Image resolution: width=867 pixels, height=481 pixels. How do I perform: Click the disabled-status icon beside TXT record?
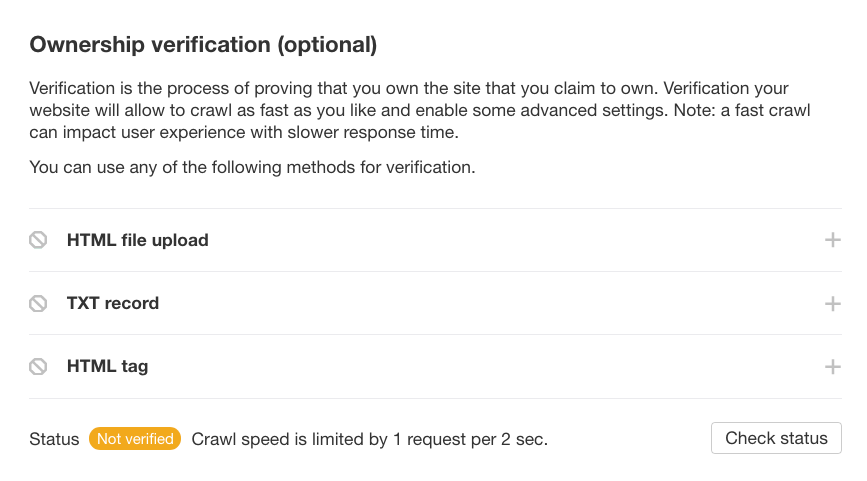(38, 303)
